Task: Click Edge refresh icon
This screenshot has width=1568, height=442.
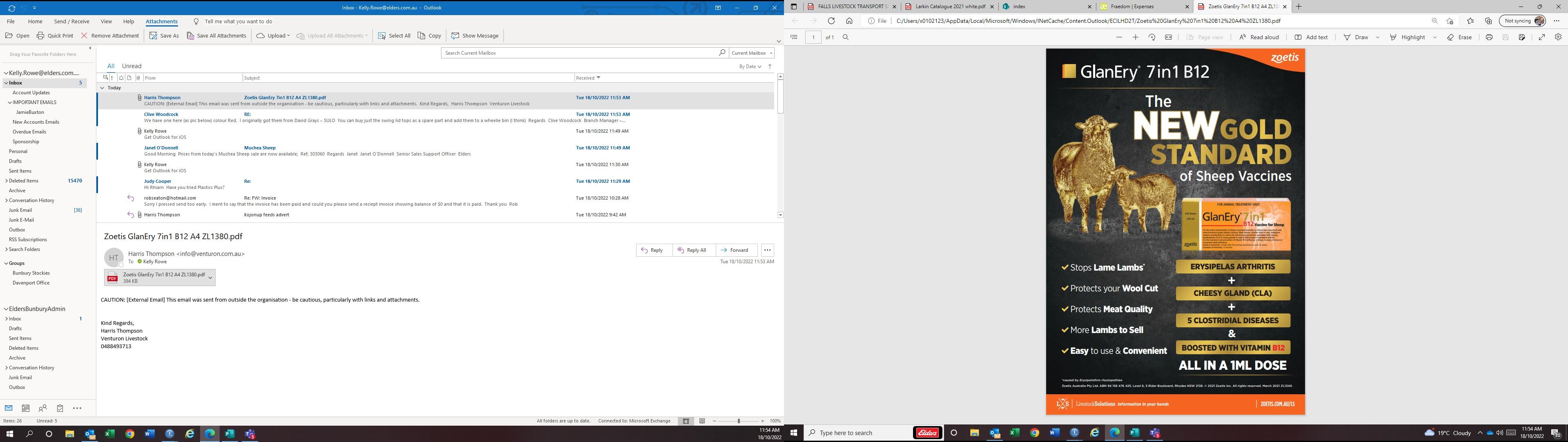Action: click(x=831, y=21)
